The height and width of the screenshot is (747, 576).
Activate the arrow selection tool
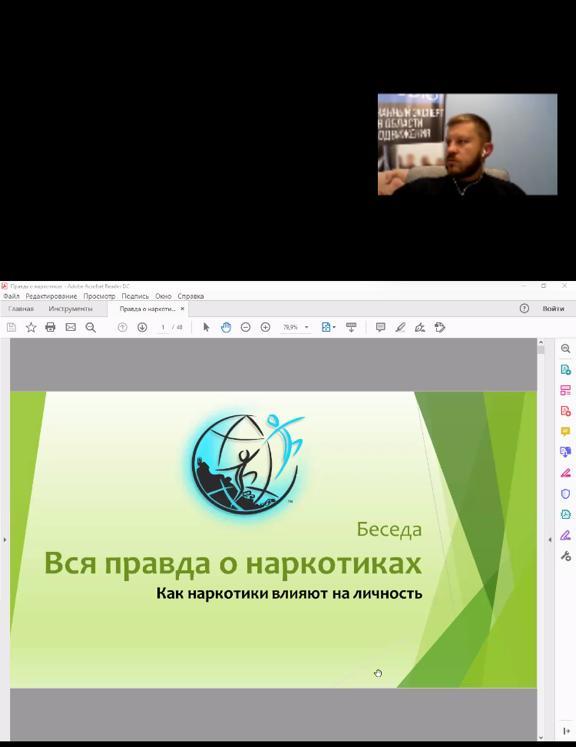(x=206, y=327)
